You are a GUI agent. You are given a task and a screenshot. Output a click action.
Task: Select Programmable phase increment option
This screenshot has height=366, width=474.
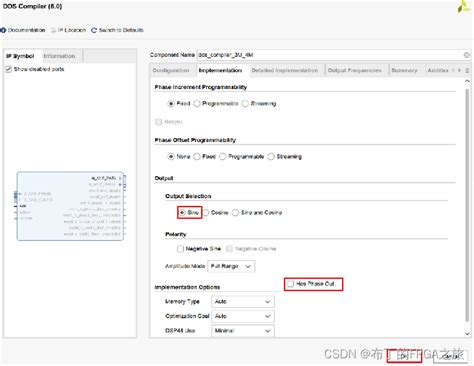click(x=197, y=104)
